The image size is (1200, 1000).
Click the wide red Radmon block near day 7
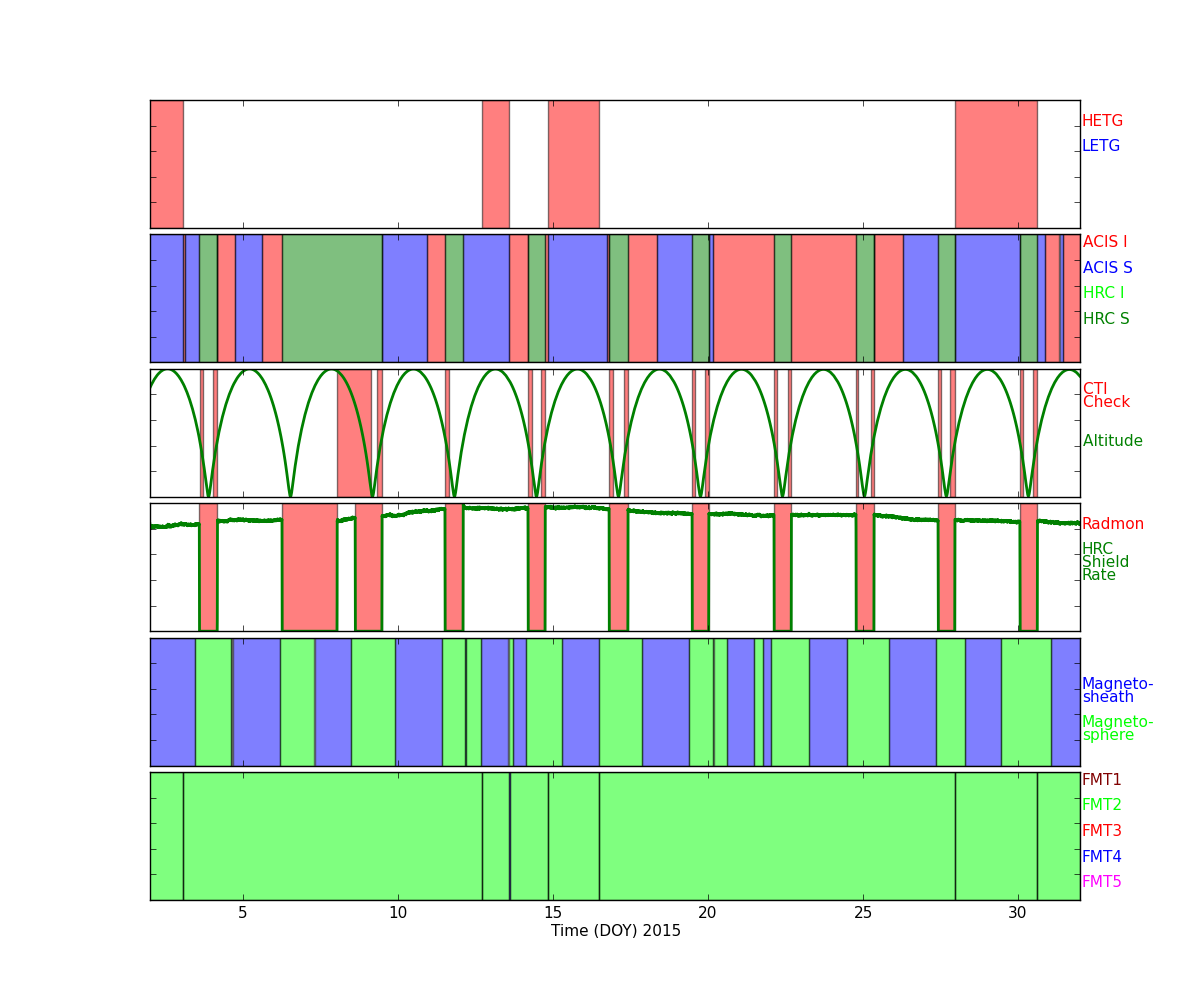310,567
